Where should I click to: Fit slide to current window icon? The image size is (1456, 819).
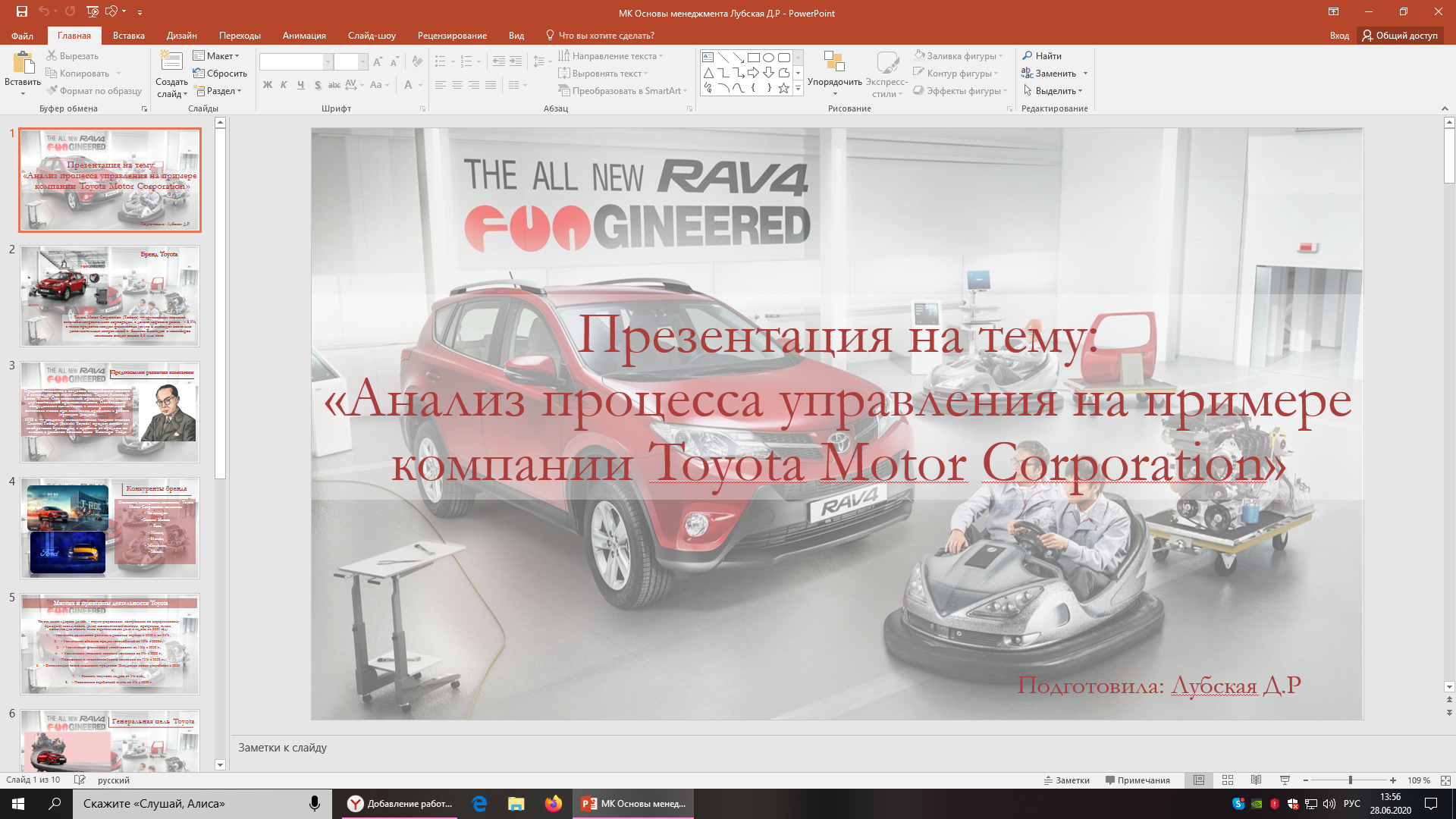pyautogui.click(x=1445, y=780)
